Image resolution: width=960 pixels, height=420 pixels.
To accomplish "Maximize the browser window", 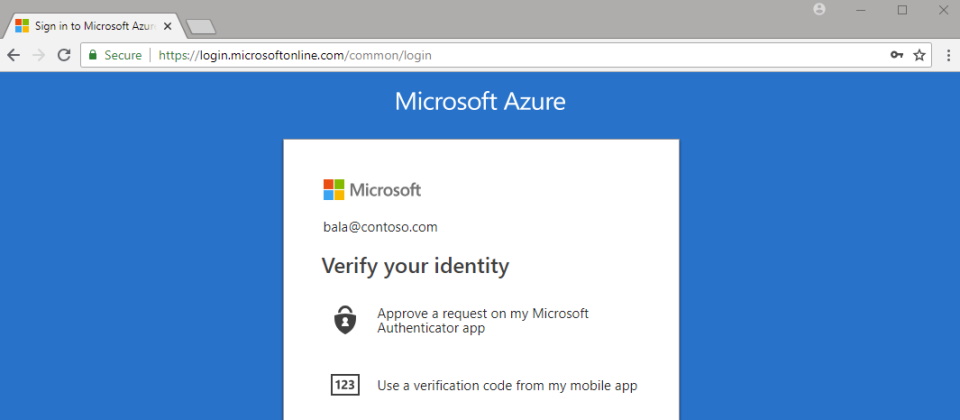I will [x=902, y=10].
